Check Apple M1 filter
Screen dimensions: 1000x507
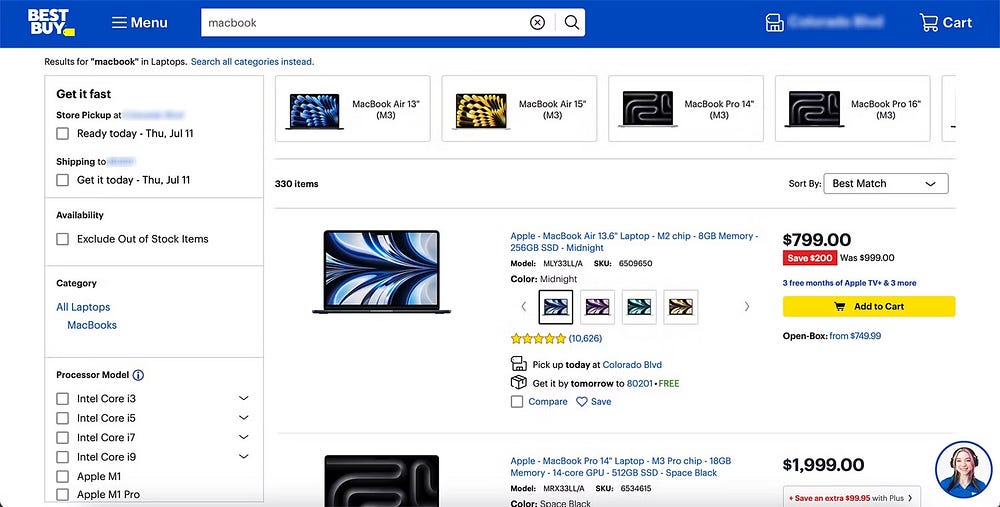point(62,476)
